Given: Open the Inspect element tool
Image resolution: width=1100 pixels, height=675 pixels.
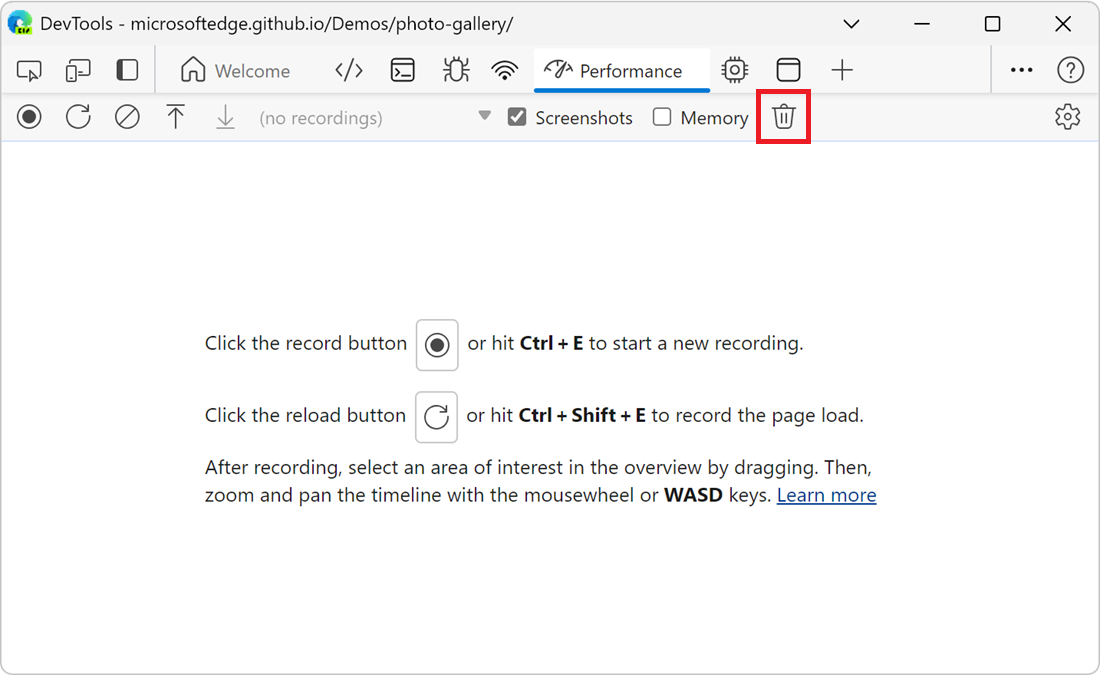Looking at the screenshot, I should tap(30, 71).
